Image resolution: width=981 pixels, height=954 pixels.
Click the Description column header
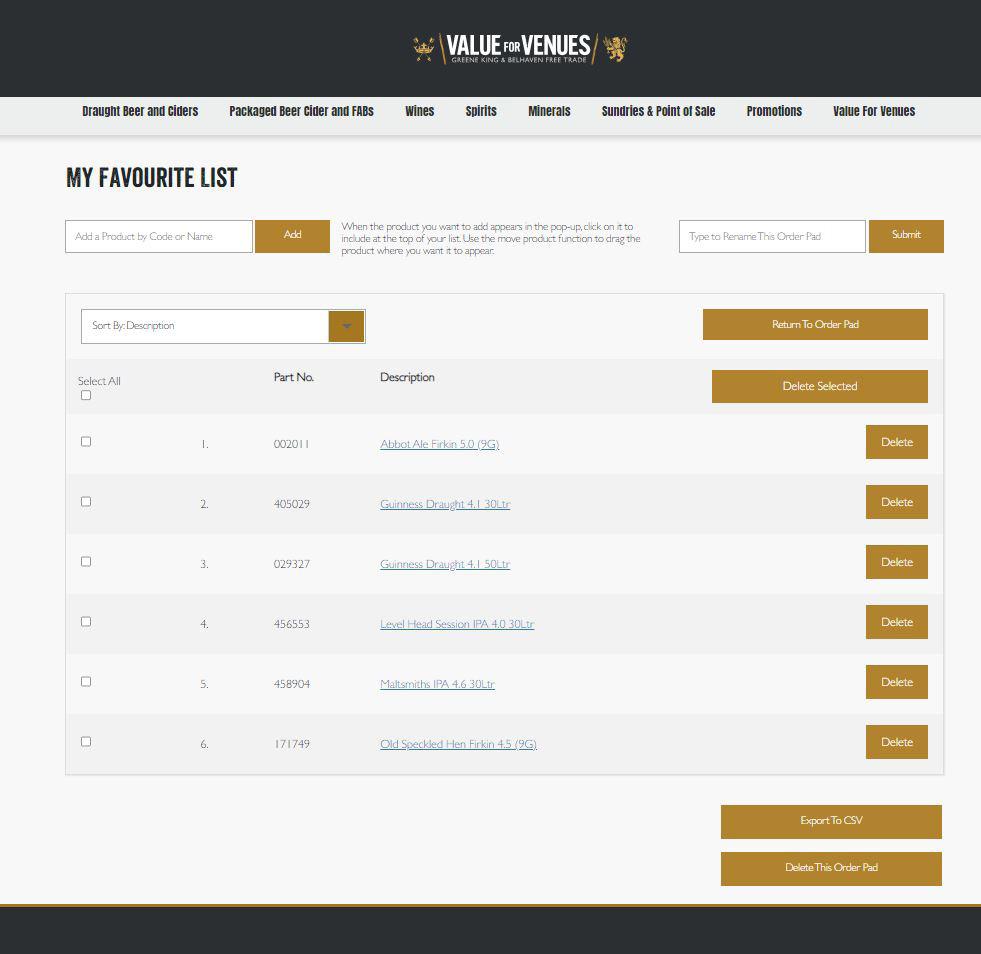point(407,377)
